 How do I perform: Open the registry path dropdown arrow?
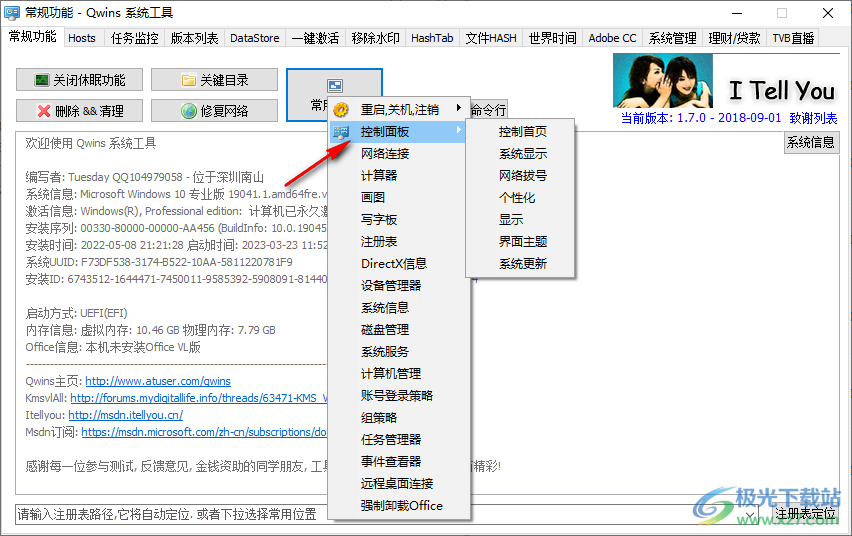point(750,514)
